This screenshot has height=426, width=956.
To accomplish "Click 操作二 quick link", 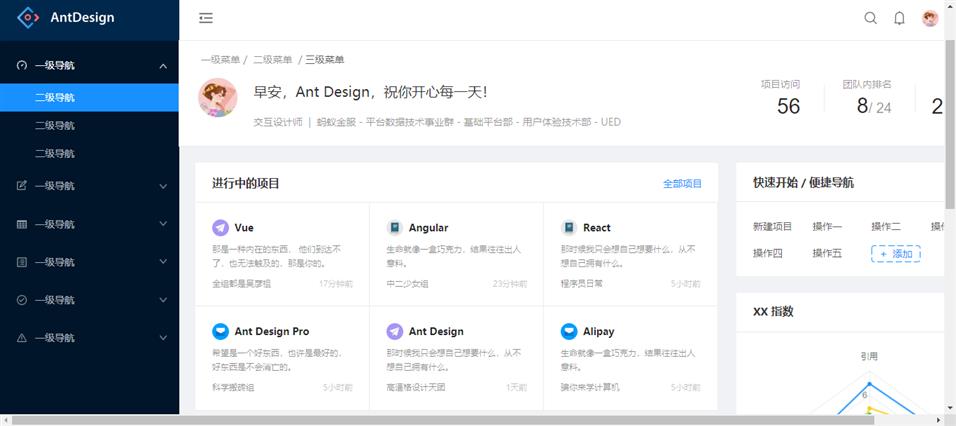I will click(x=886, y=227).
